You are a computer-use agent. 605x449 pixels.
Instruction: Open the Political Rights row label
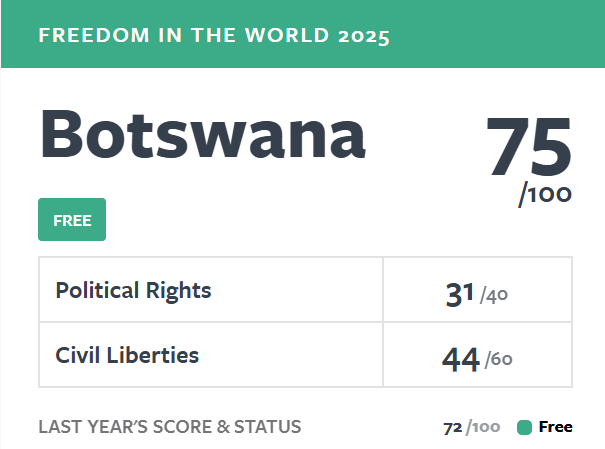coord(133,291)
